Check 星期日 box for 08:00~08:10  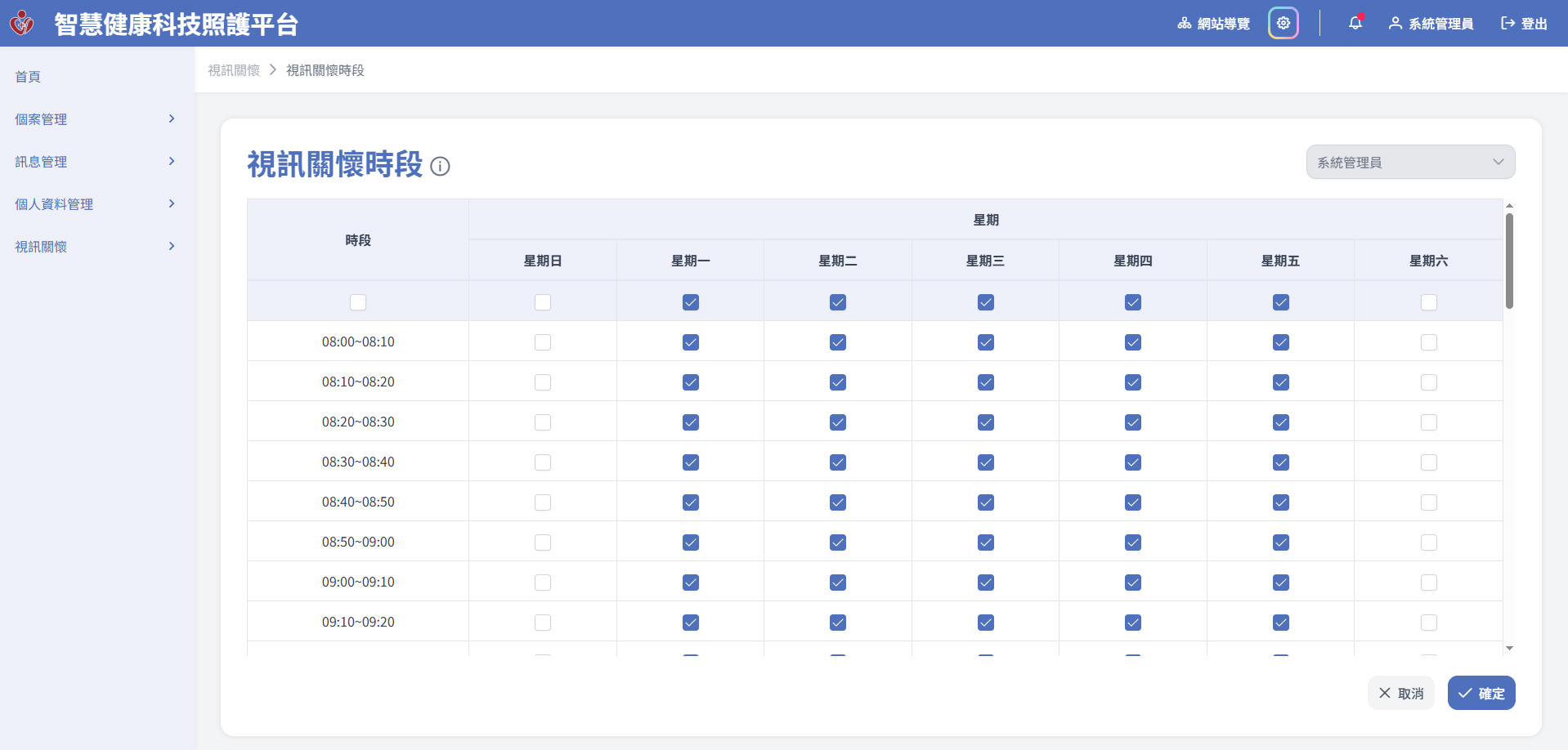[x=543, y=342]
